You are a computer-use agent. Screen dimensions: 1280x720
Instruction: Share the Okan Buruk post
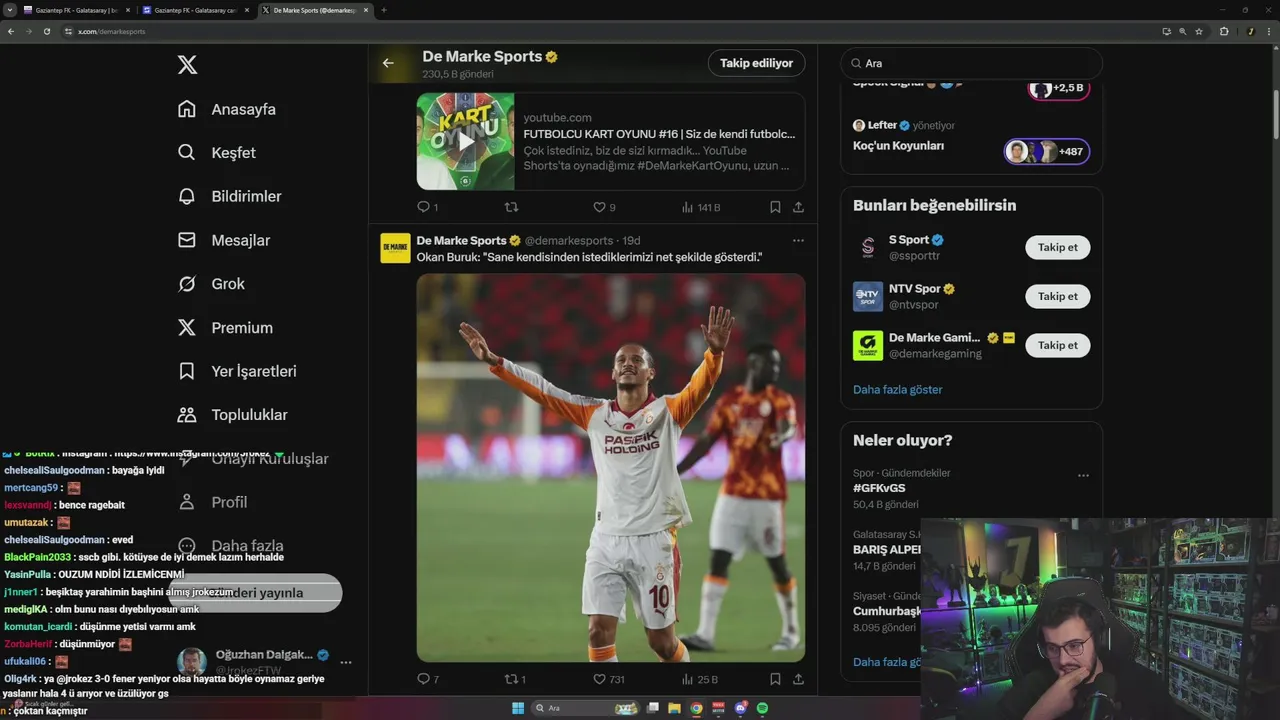[798, 679]
